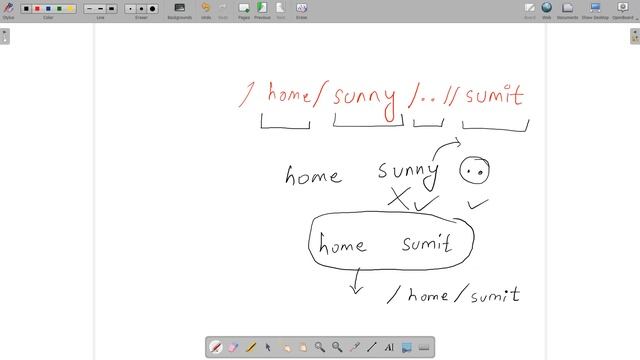The height and width of the screenshot is (360, 640).
Task: Click the Erase page button
Action: (301, 11)
